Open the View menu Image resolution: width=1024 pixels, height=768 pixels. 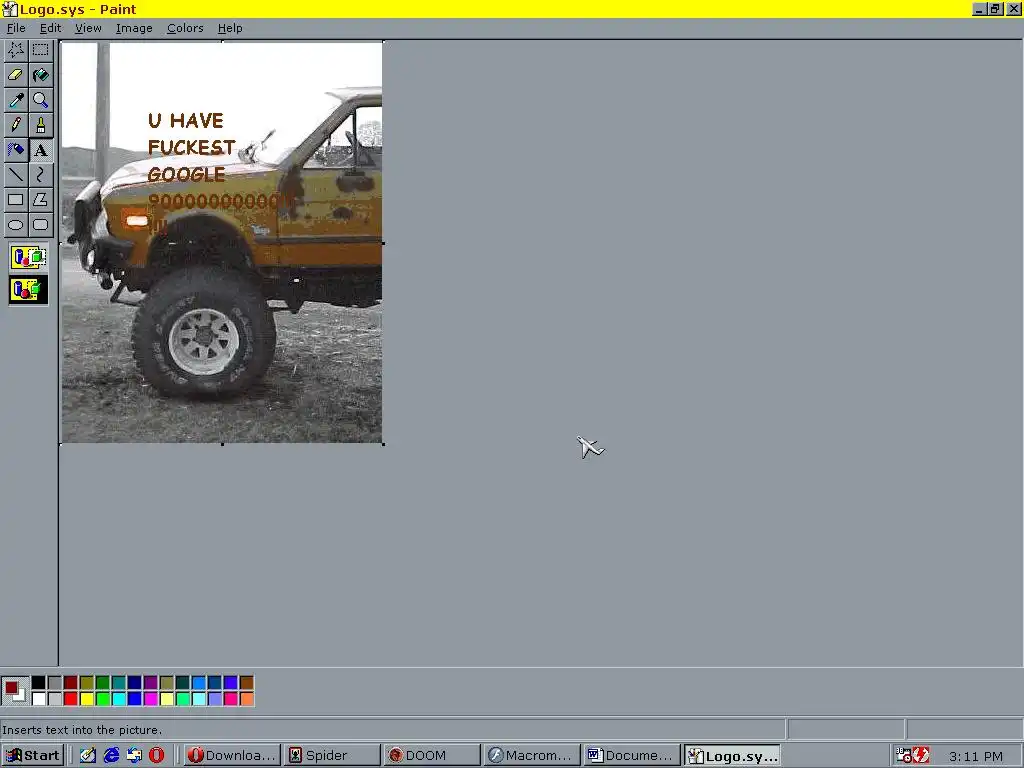coord(88,28)
